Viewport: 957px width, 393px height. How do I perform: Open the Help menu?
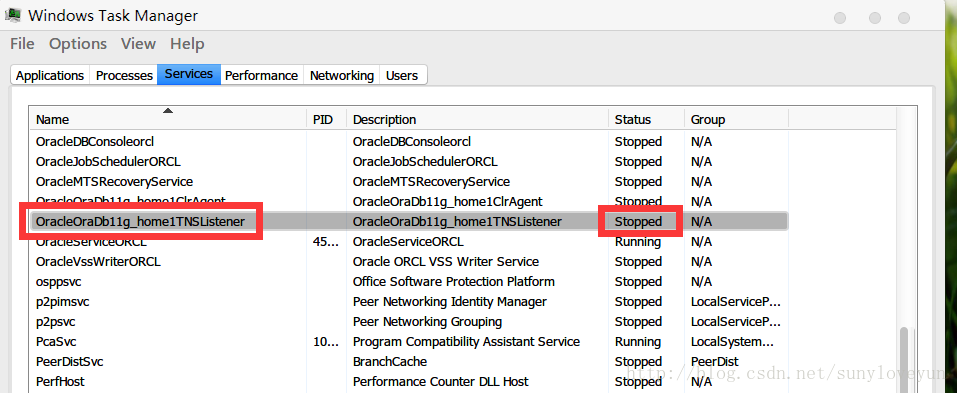[187, 44]
